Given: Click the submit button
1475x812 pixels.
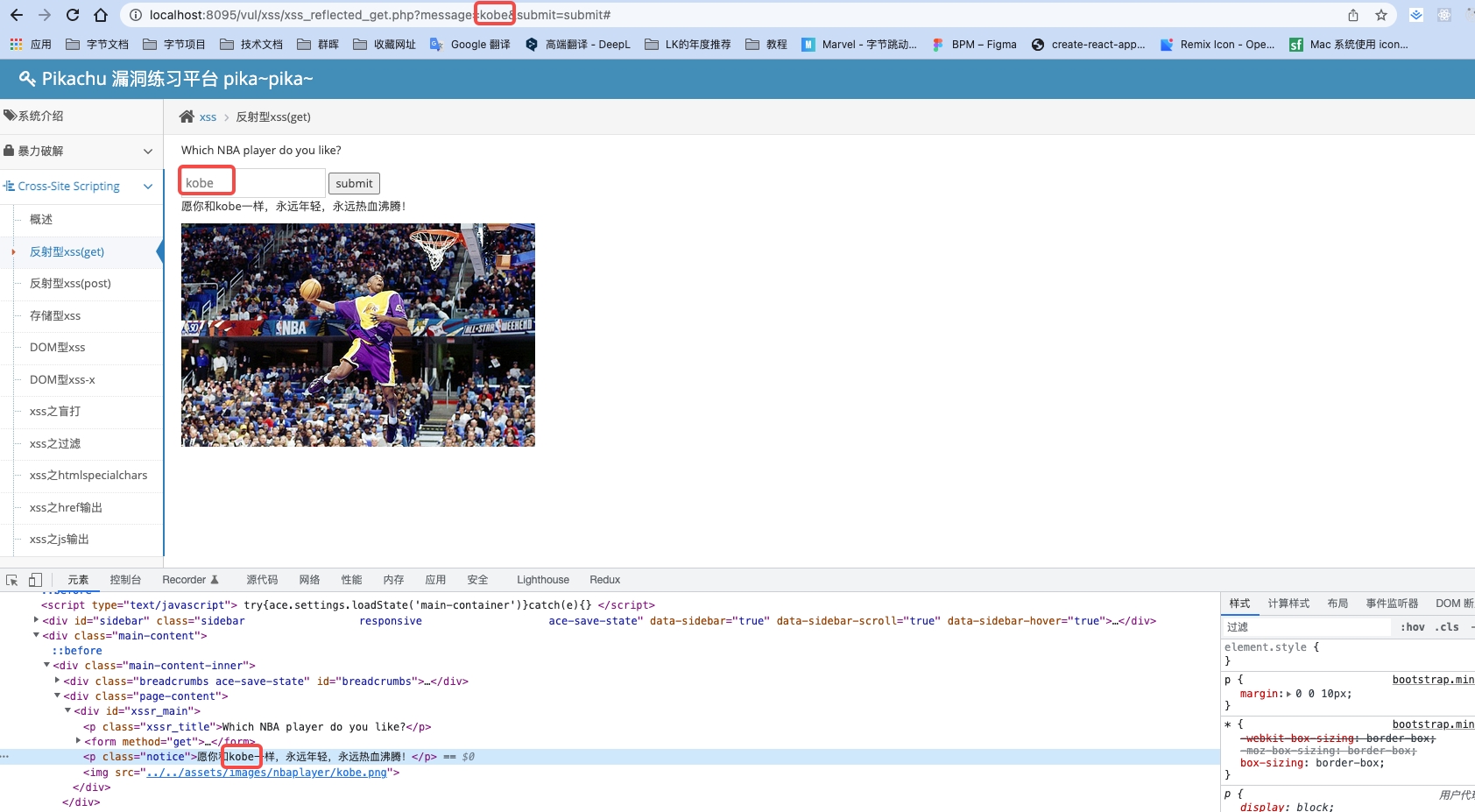Looking at the screenshot, I should [354, 183].
